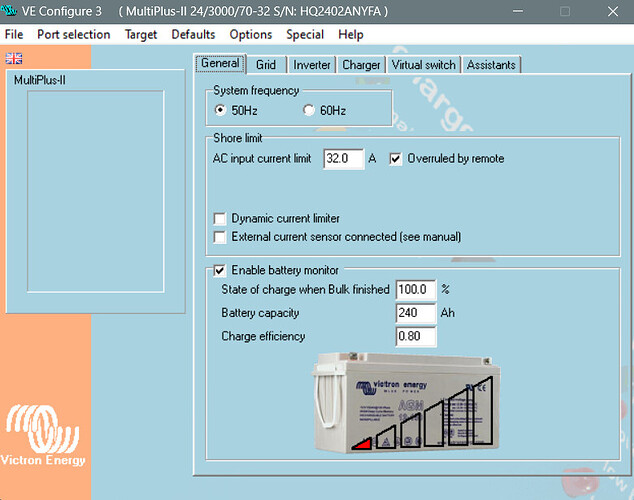The image size is (634, 500).
Task: Switch to the Virtual switch tab
Action: 423,65
